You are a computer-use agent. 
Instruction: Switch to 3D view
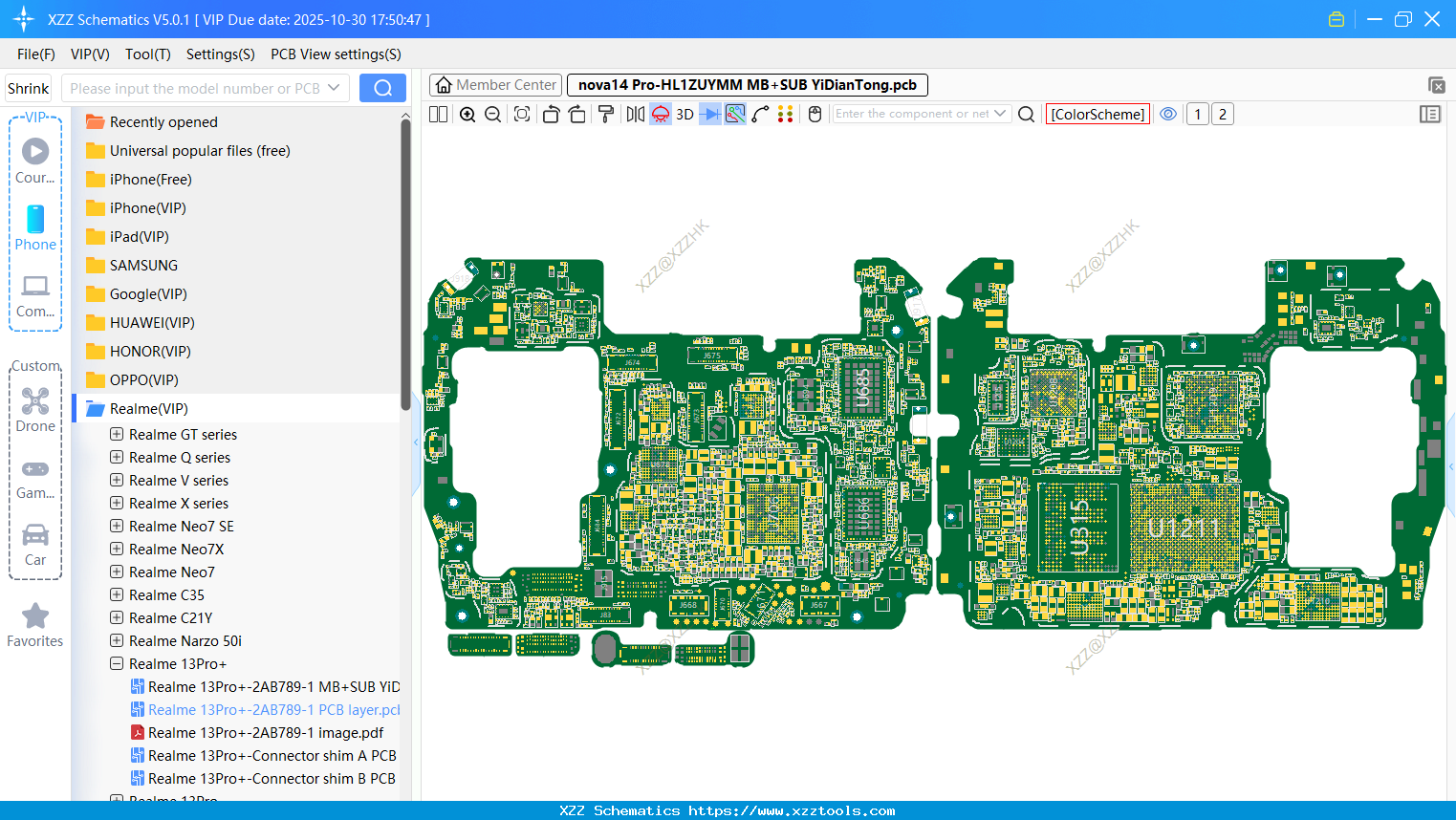[x=685, y=114]
